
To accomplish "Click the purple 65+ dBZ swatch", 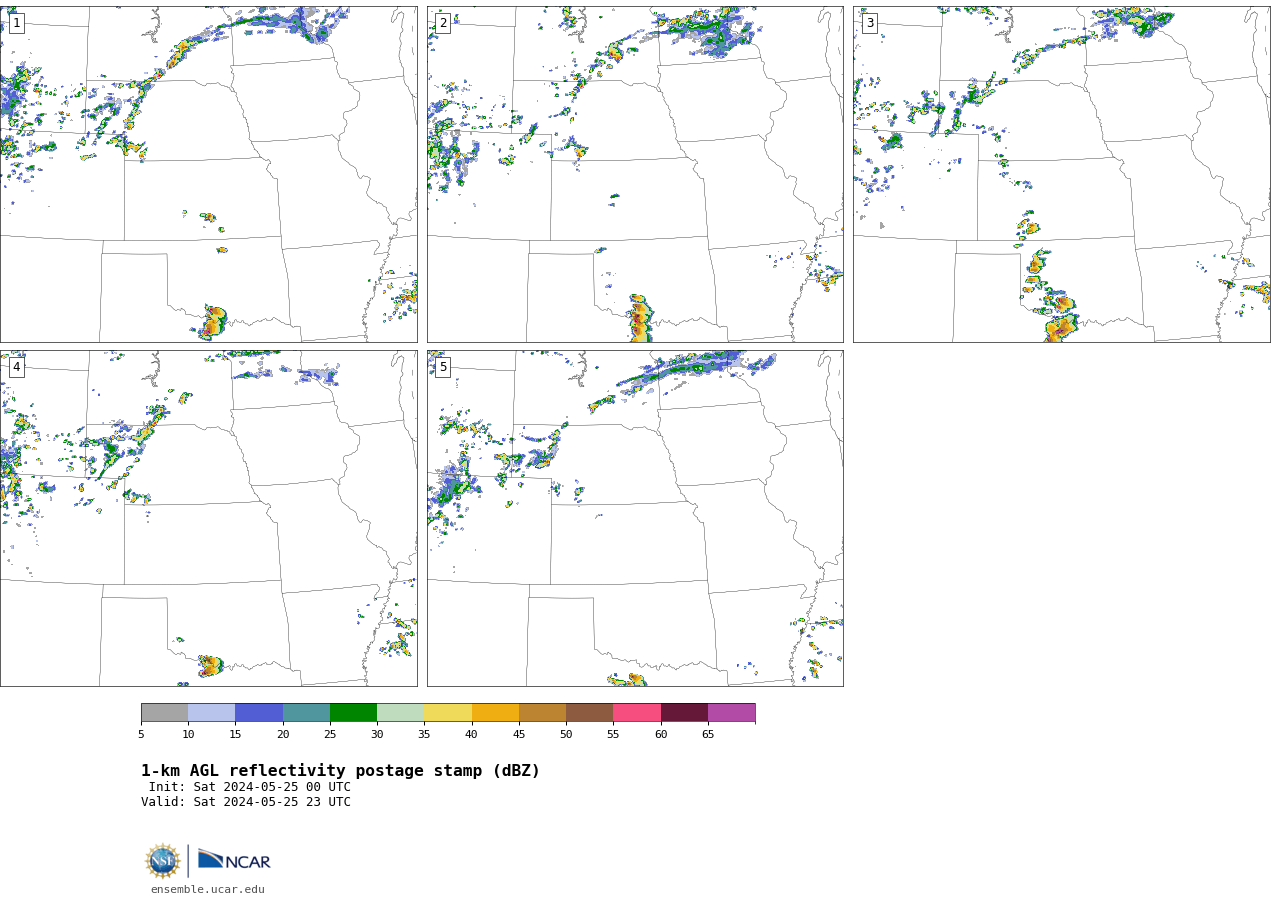I will pyautogui.click(x=731, y=713).
